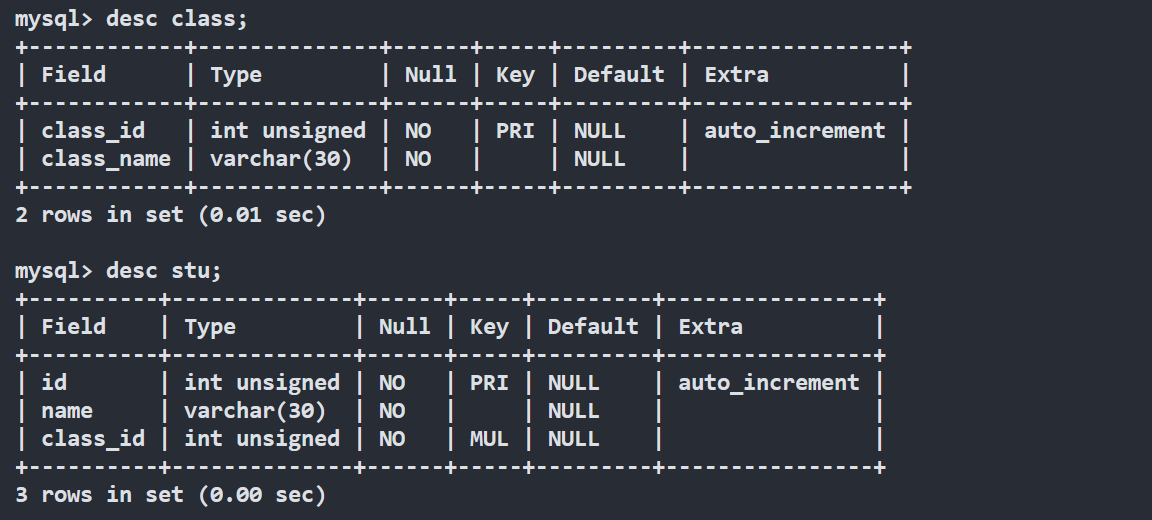Click auto_increment in the stu table
The height and width of the screenshot is (520, 1152).
(x=769, y=383)
